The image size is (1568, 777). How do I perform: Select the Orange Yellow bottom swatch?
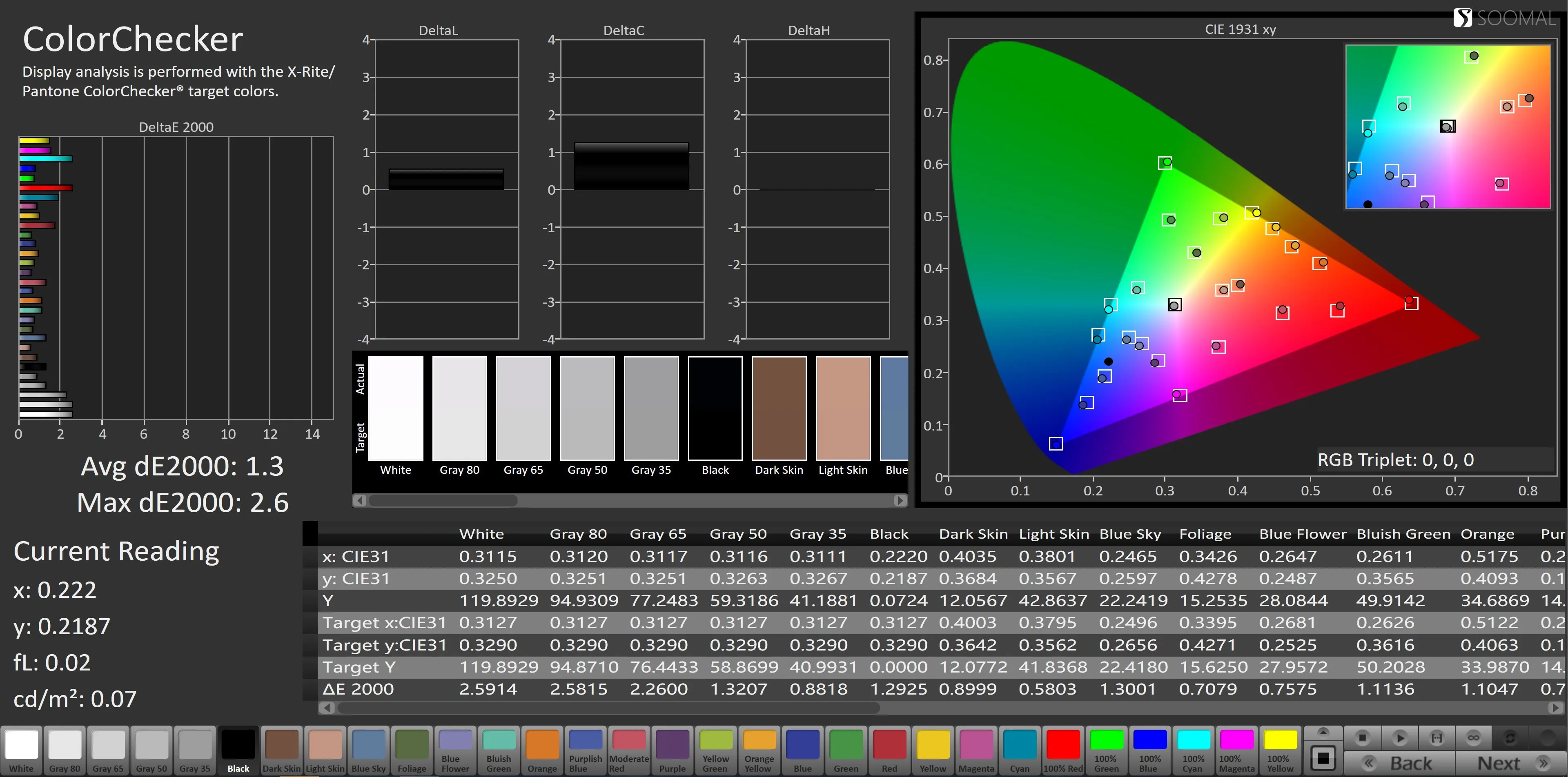pyautogui.click(x=759, y=750)
